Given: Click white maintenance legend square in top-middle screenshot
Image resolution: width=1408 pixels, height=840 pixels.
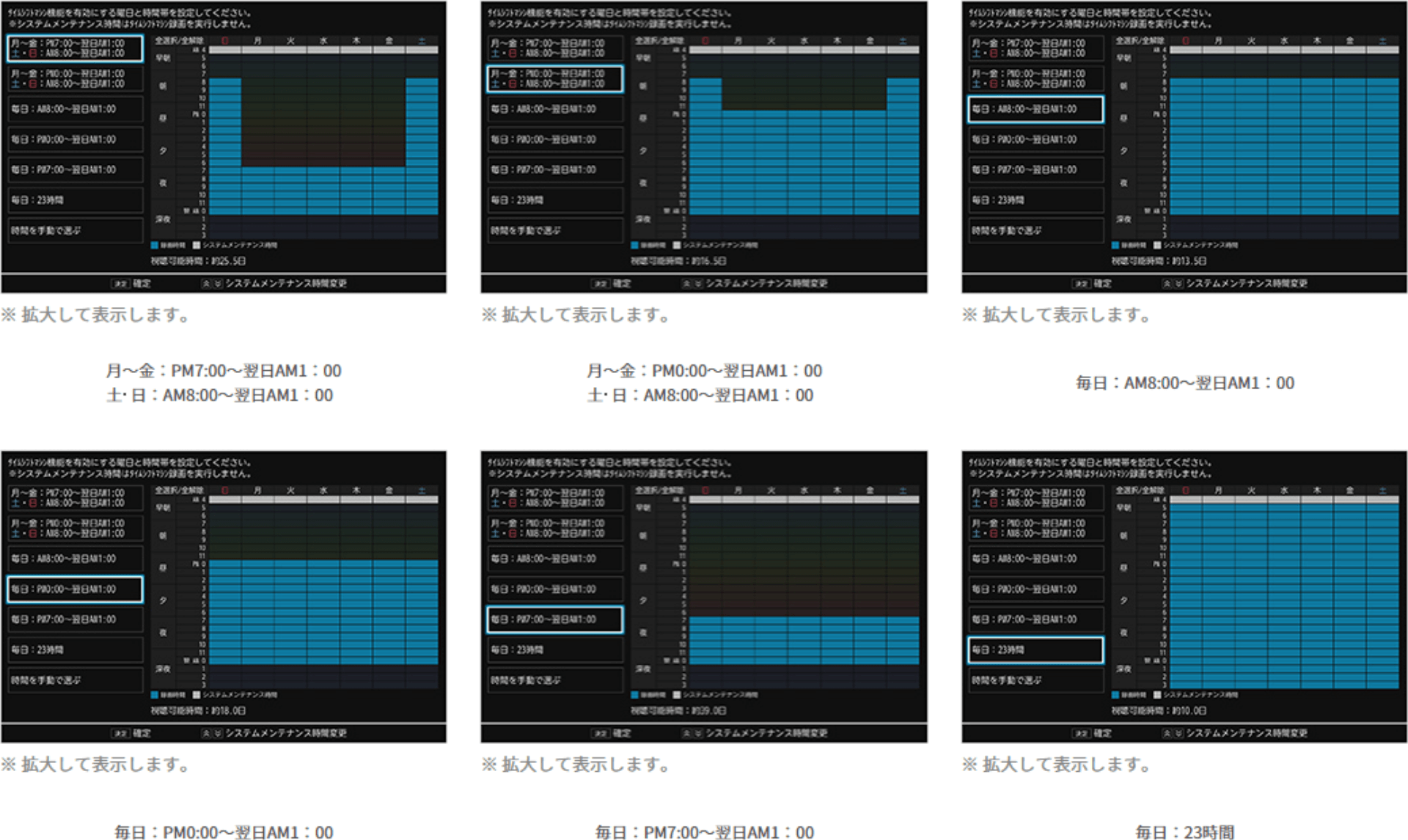Looking at the screenshot, I should click(x=677, y=246).
